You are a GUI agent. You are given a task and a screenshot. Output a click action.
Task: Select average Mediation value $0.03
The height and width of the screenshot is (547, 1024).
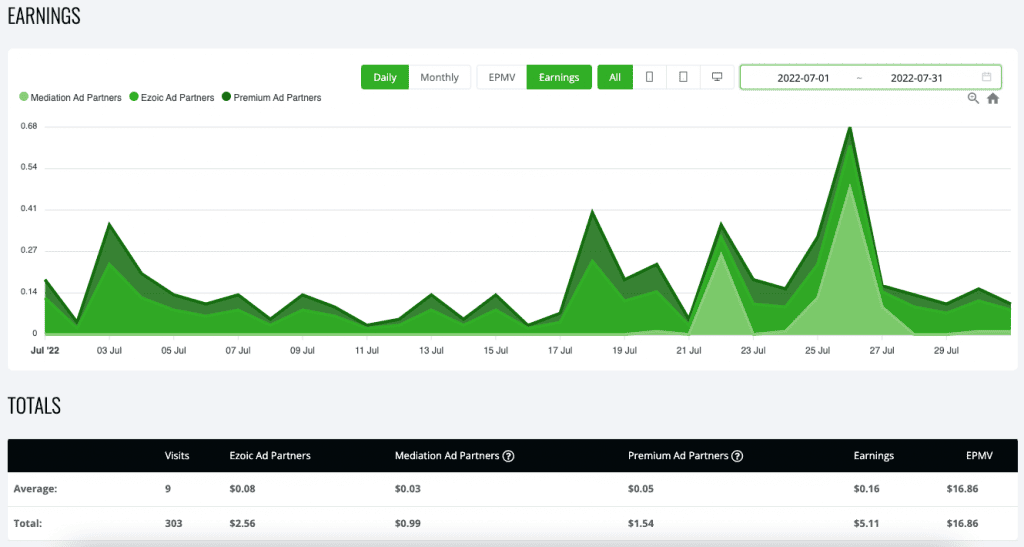[x=408, y=489]
